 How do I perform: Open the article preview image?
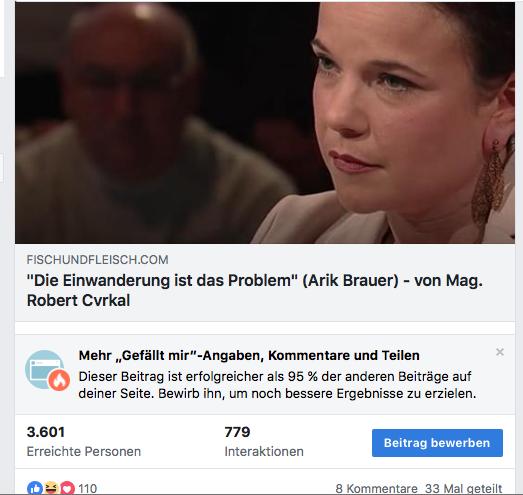tap(265, 122)
